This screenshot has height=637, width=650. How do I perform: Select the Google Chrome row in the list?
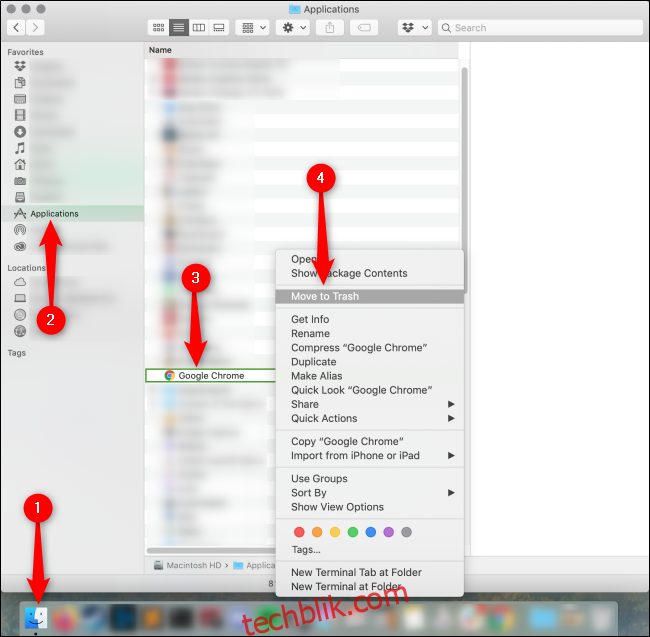[211, 375]
